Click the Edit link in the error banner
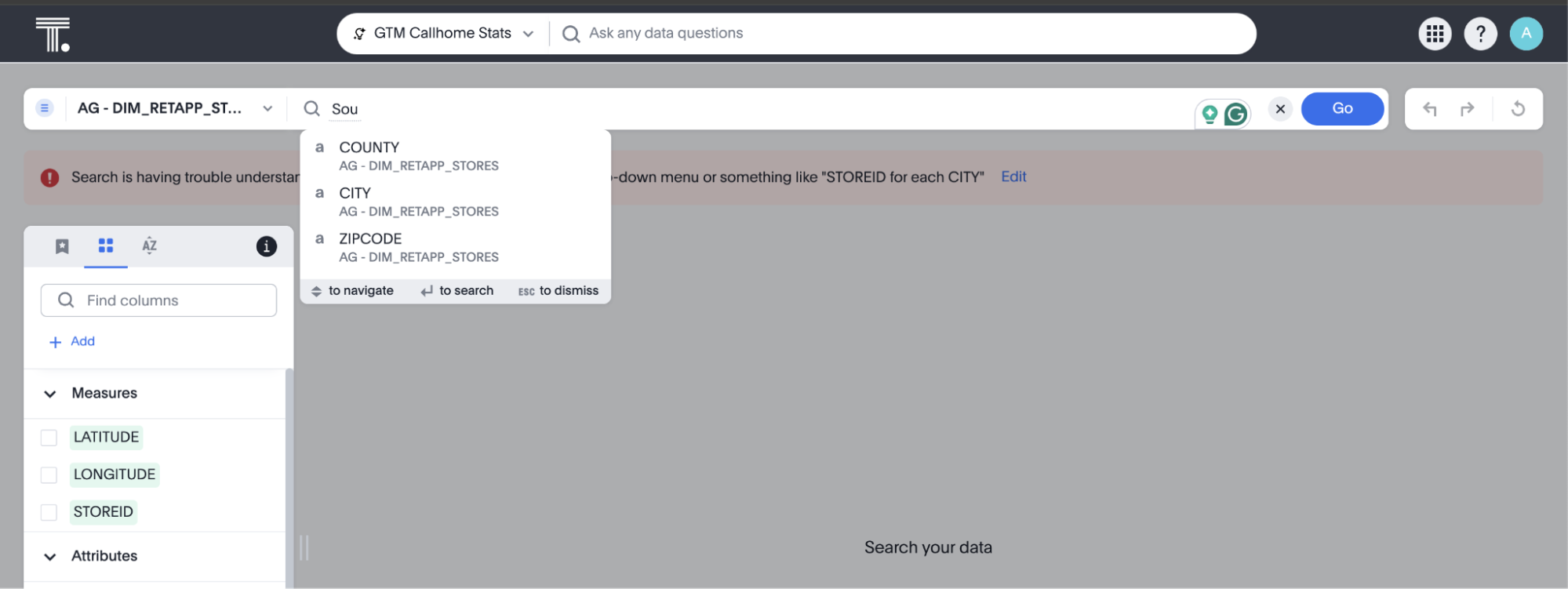The width and height of the screenshot is (1568, 589). [1013, 176]
